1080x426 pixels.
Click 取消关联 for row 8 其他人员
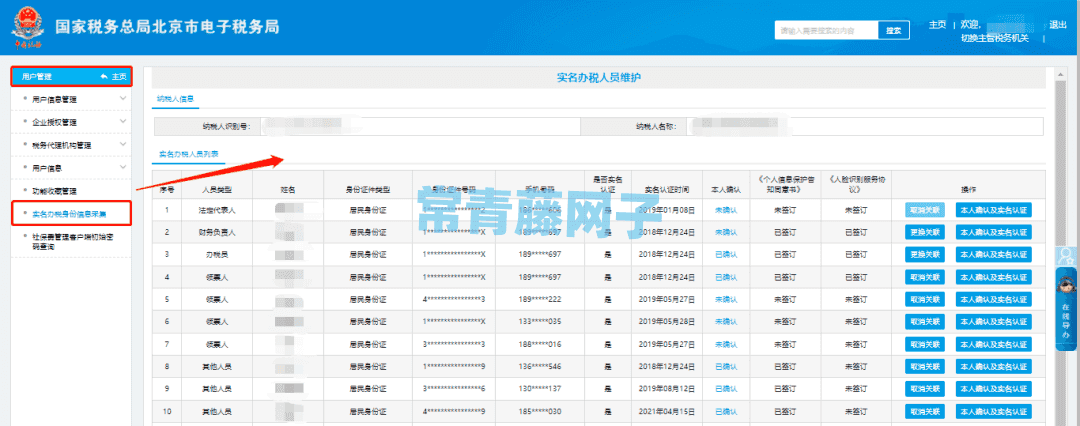coord(925,367)
